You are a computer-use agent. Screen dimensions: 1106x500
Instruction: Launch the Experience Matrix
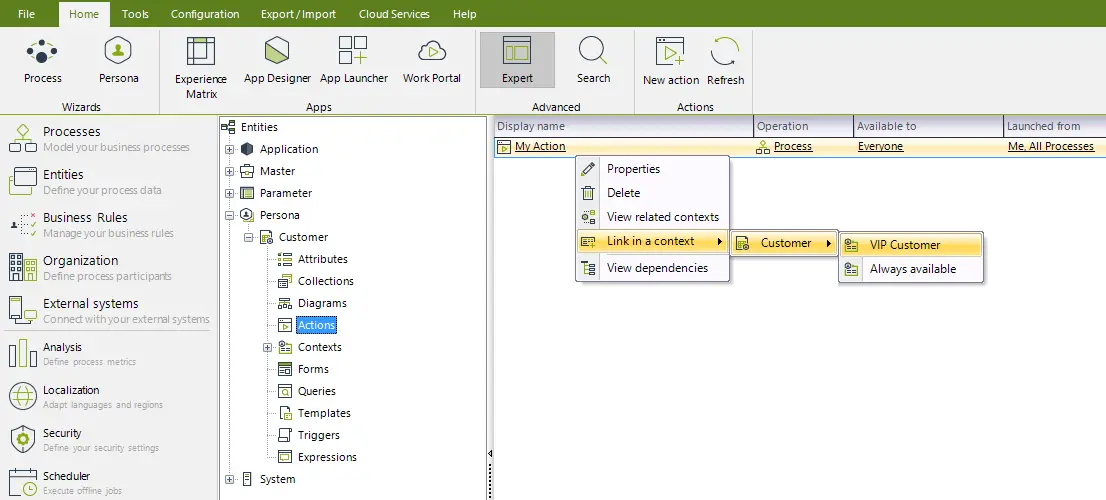coord(201,68)
